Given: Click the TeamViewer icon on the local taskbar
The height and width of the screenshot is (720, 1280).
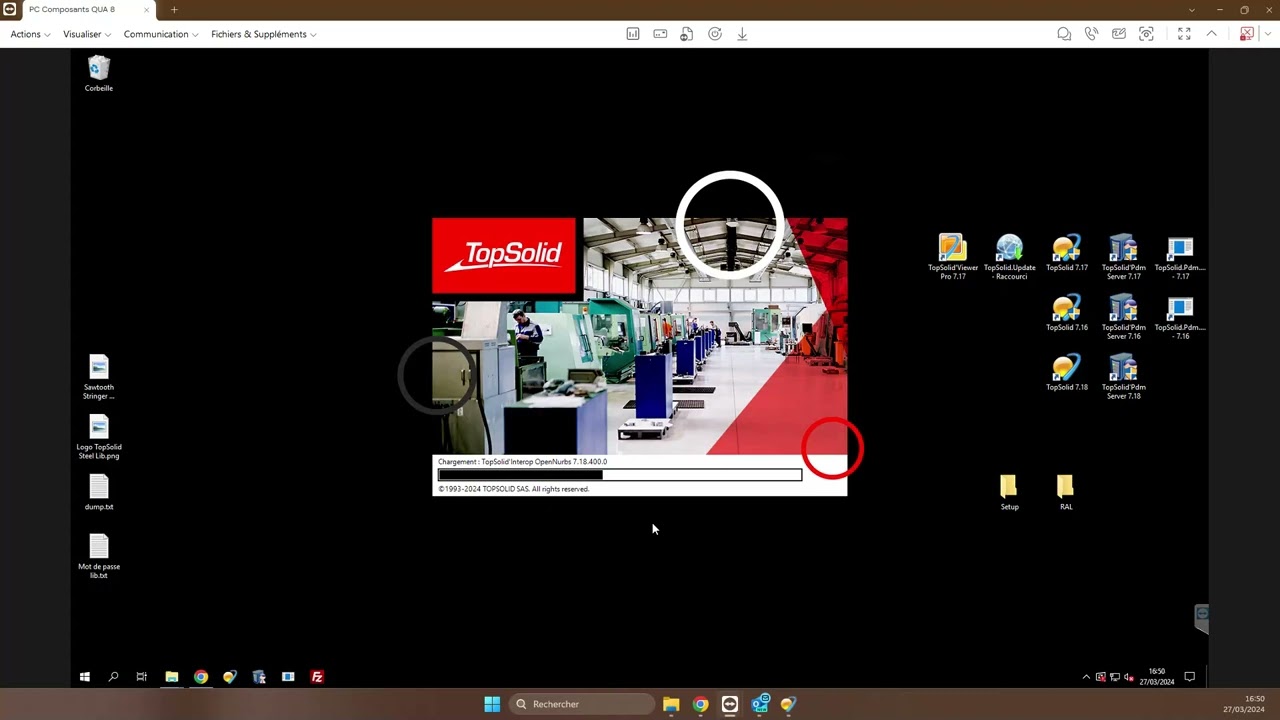Looking at the screenshot, I should pos(730,704).
